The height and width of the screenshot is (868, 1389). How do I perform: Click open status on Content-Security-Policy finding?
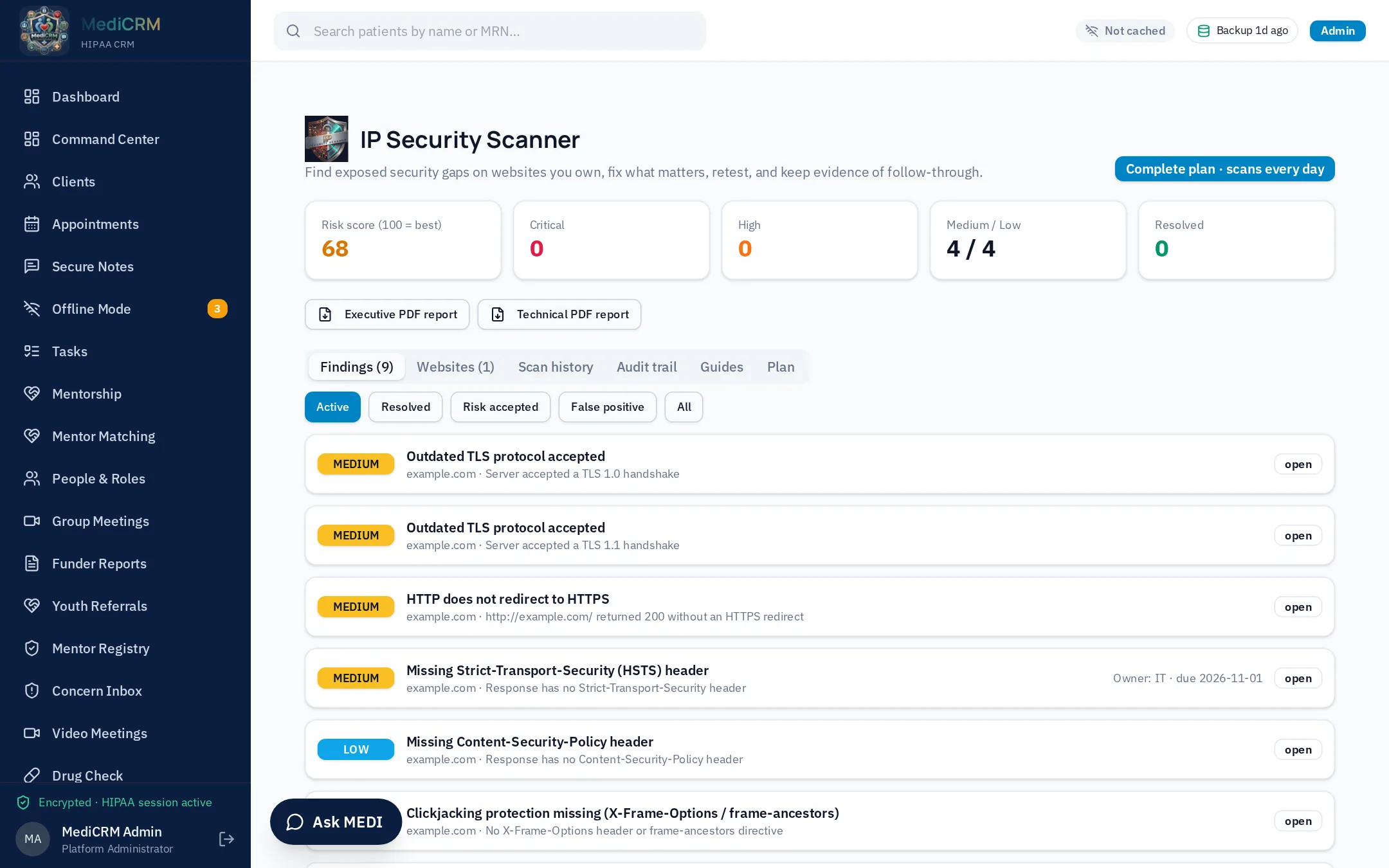(1298, 750)
